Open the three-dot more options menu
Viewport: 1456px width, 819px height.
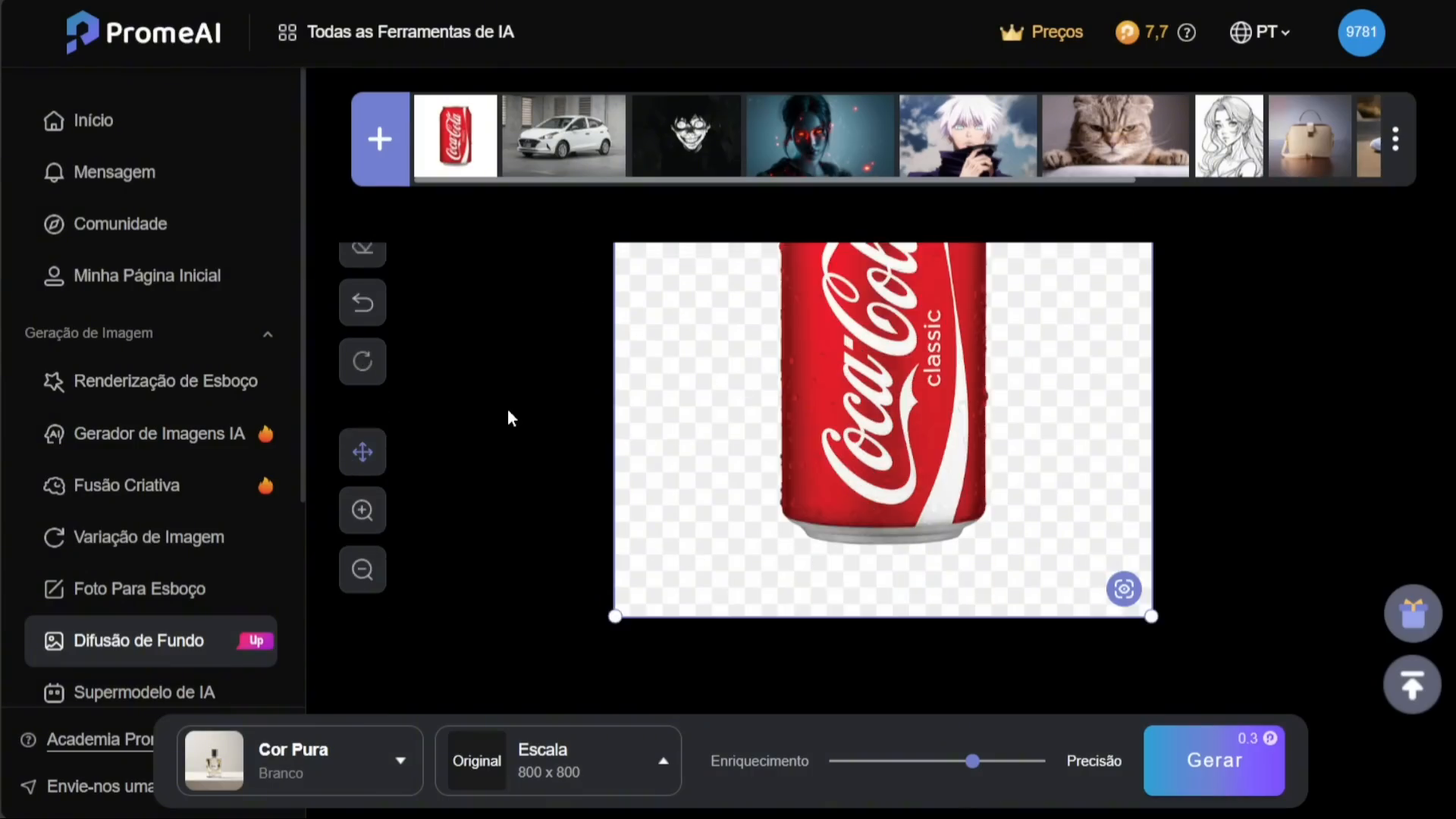pos(1395,139)
